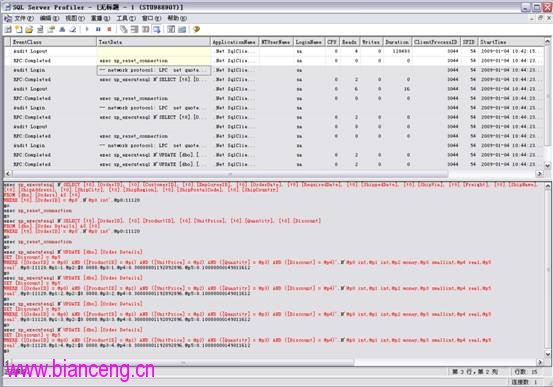
Task: Click the LoginName column header
Action: 309,42
